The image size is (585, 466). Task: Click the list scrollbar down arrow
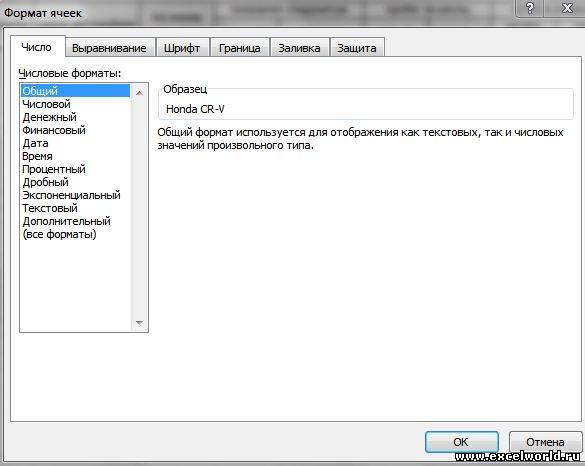click(x=139, y=322)
